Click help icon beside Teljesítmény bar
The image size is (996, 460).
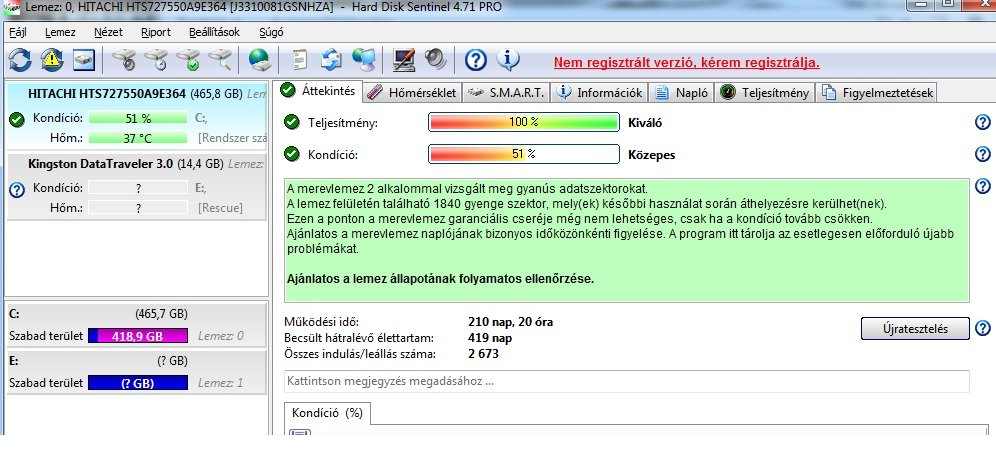(x=983, y=123)
